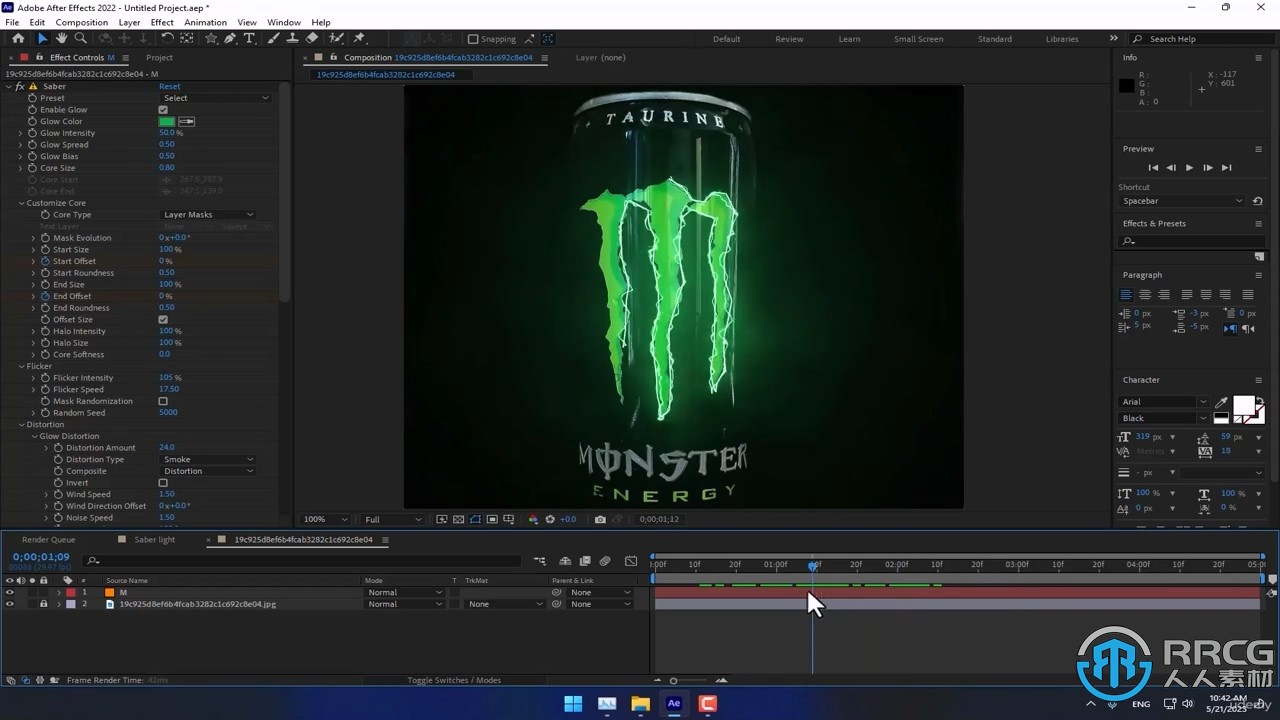1280x720 pixels.
Task: Select the Type tool
Action: point(249,39)
